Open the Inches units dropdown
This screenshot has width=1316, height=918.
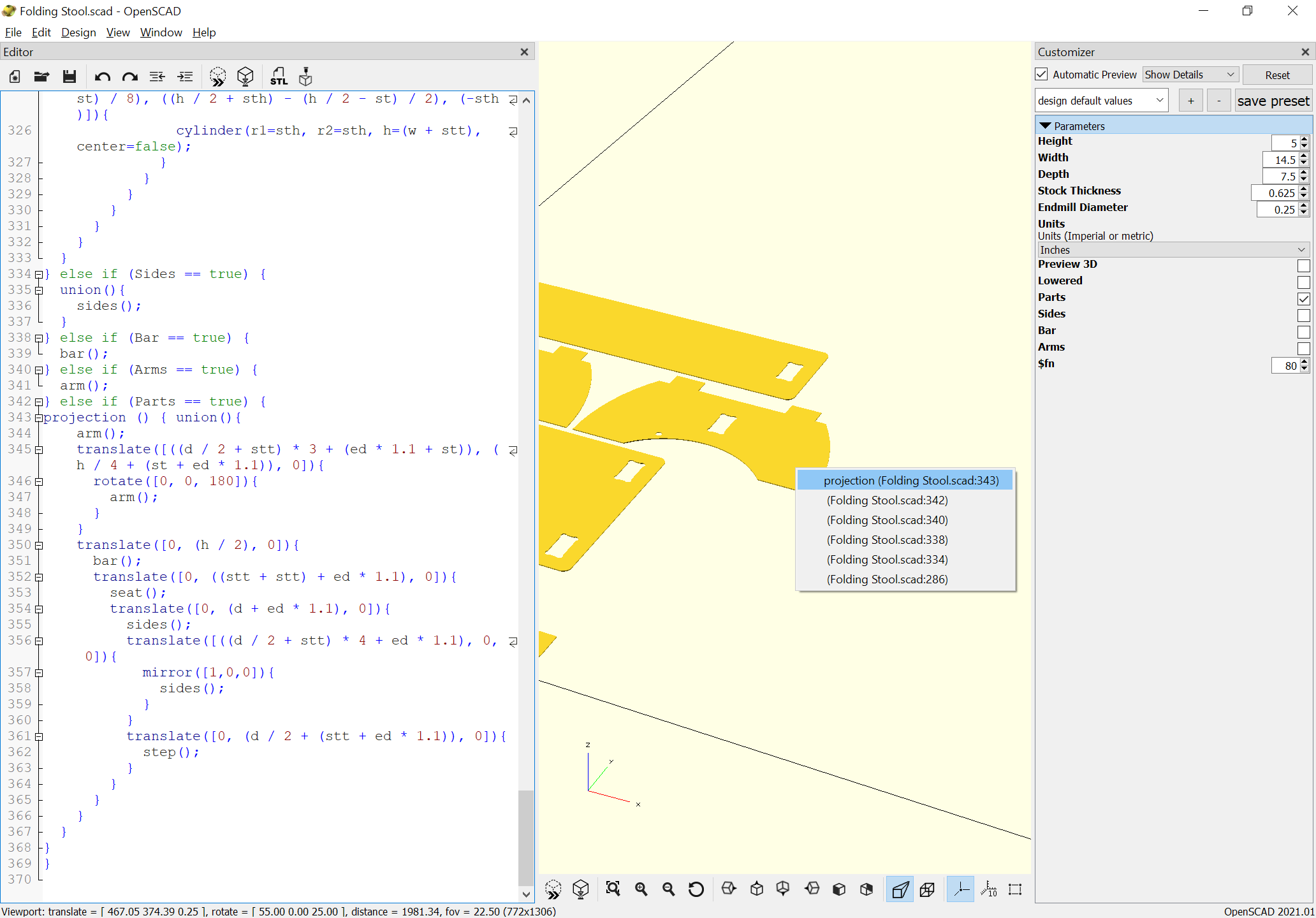point(1172,250)
